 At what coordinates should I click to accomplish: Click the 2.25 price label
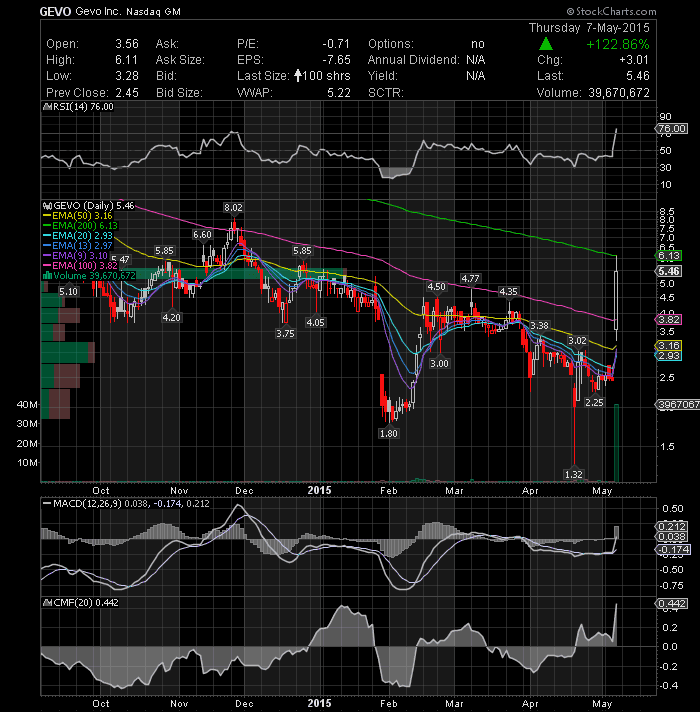[594, 402]
